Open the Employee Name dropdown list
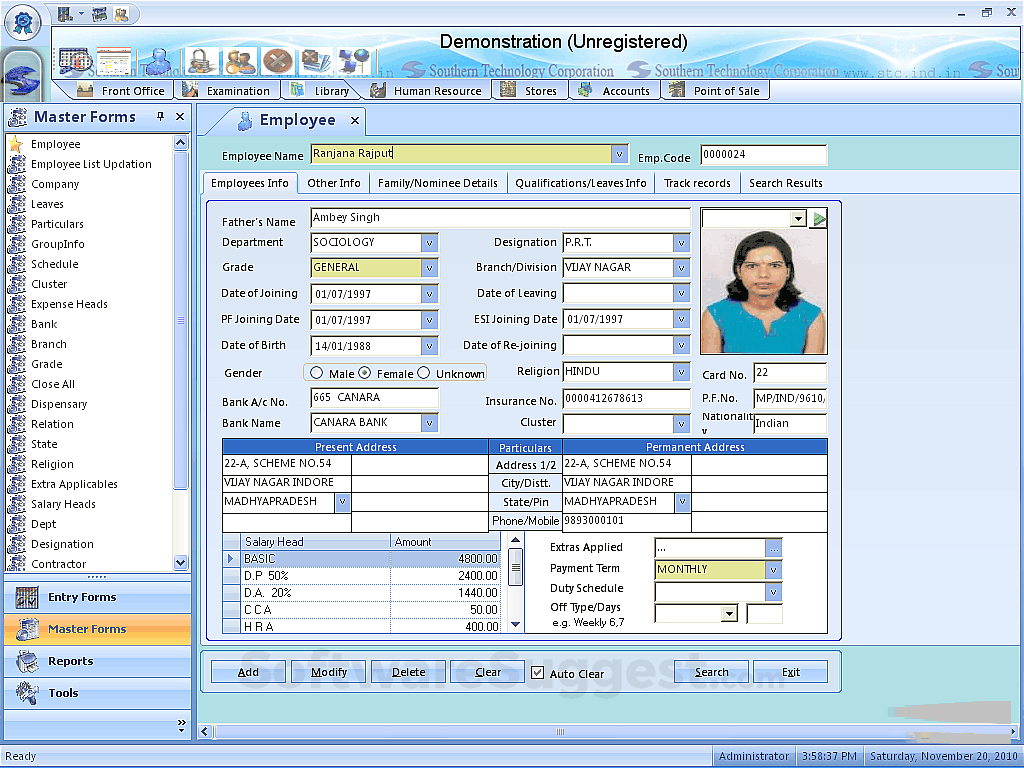 619,155
